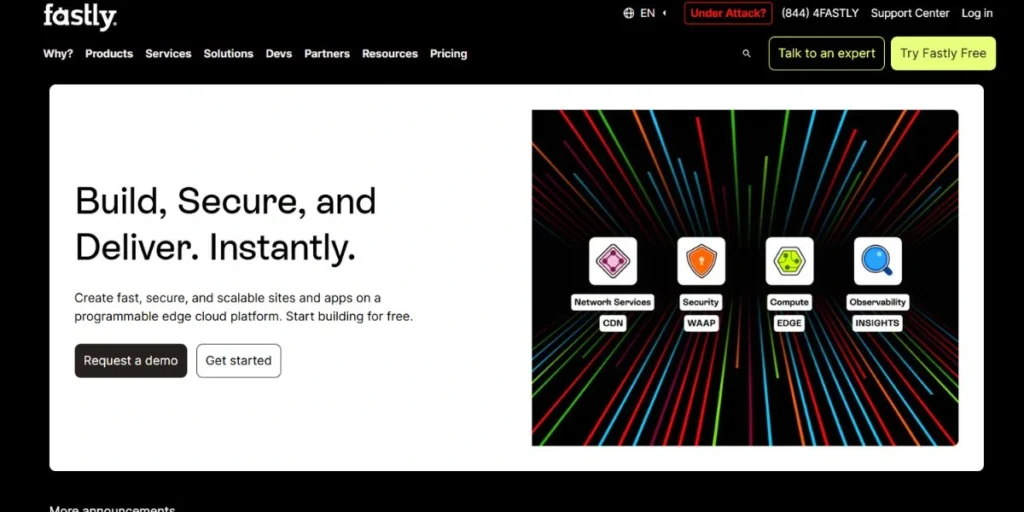Click the 'Build, Secure, and Deliver. Instantly.' headline
1024x512 pixels.
(226, 224)
